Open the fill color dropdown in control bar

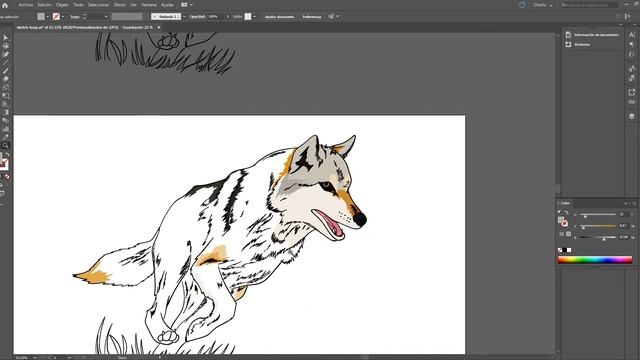click(x=47, y=17)
